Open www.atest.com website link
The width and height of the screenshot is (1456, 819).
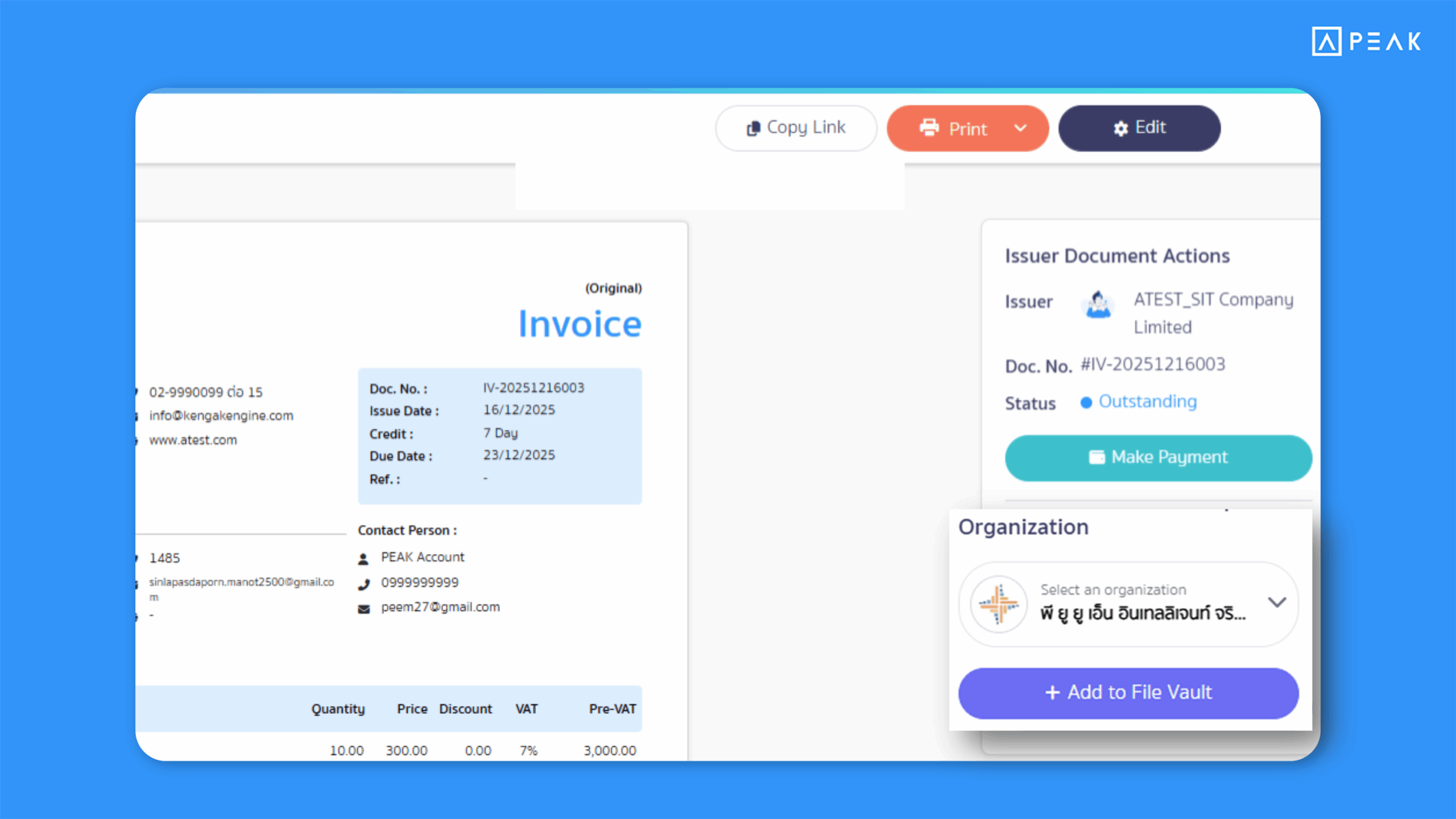(x=193, y=440)
